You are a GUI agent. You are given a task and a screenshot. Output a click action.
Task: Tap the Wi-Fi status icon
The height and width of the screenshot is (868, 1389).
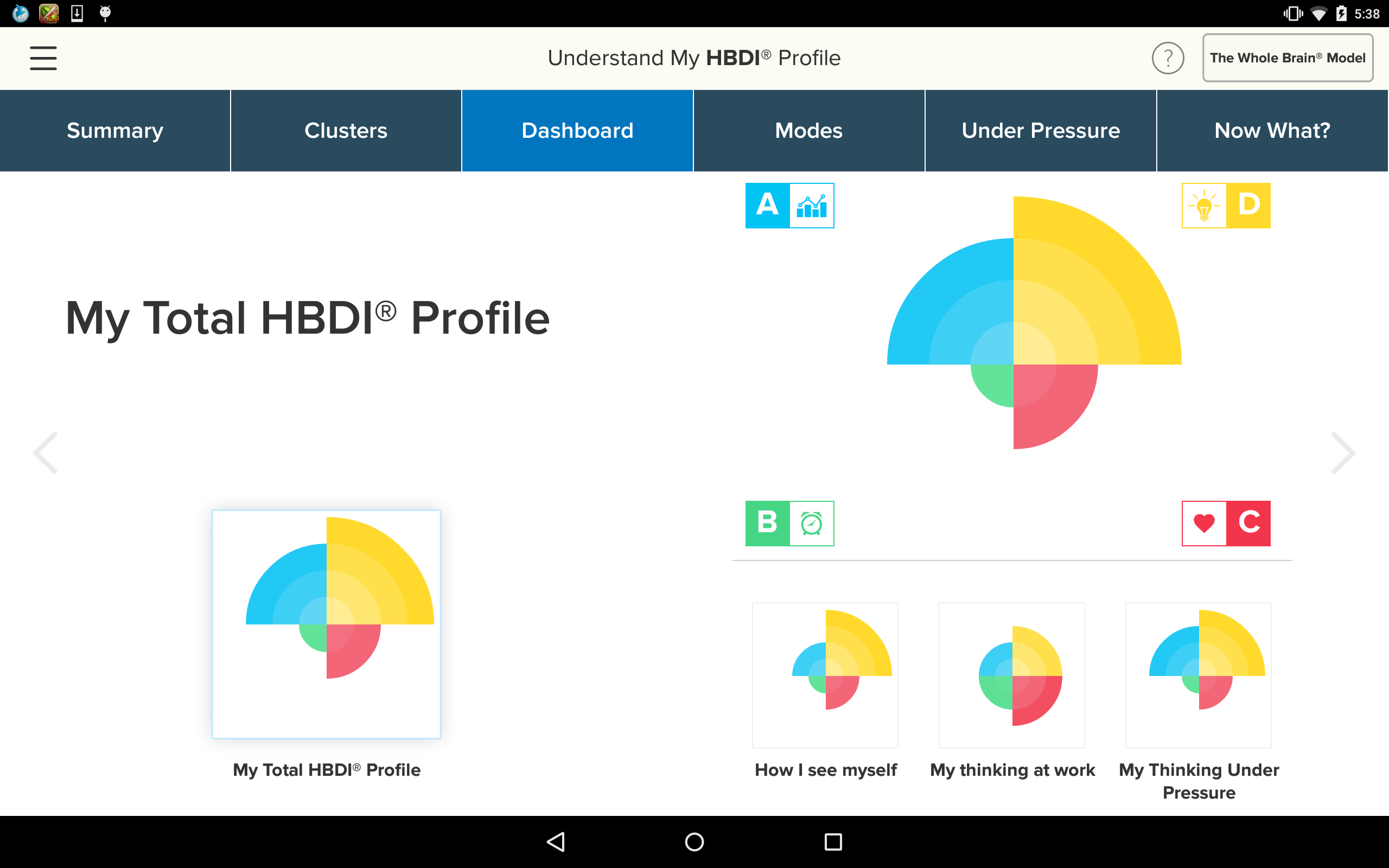tap(1319, 14)
